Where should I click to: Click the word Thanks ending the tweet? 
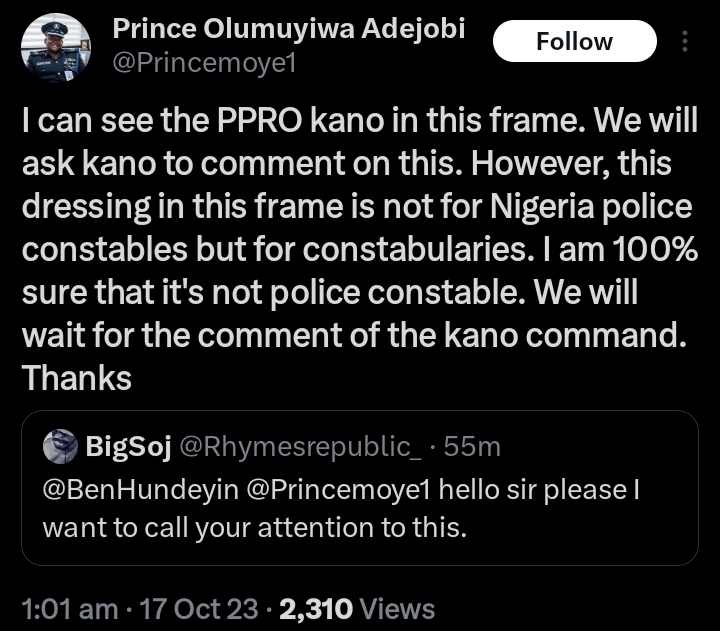[x=76, y=377]
